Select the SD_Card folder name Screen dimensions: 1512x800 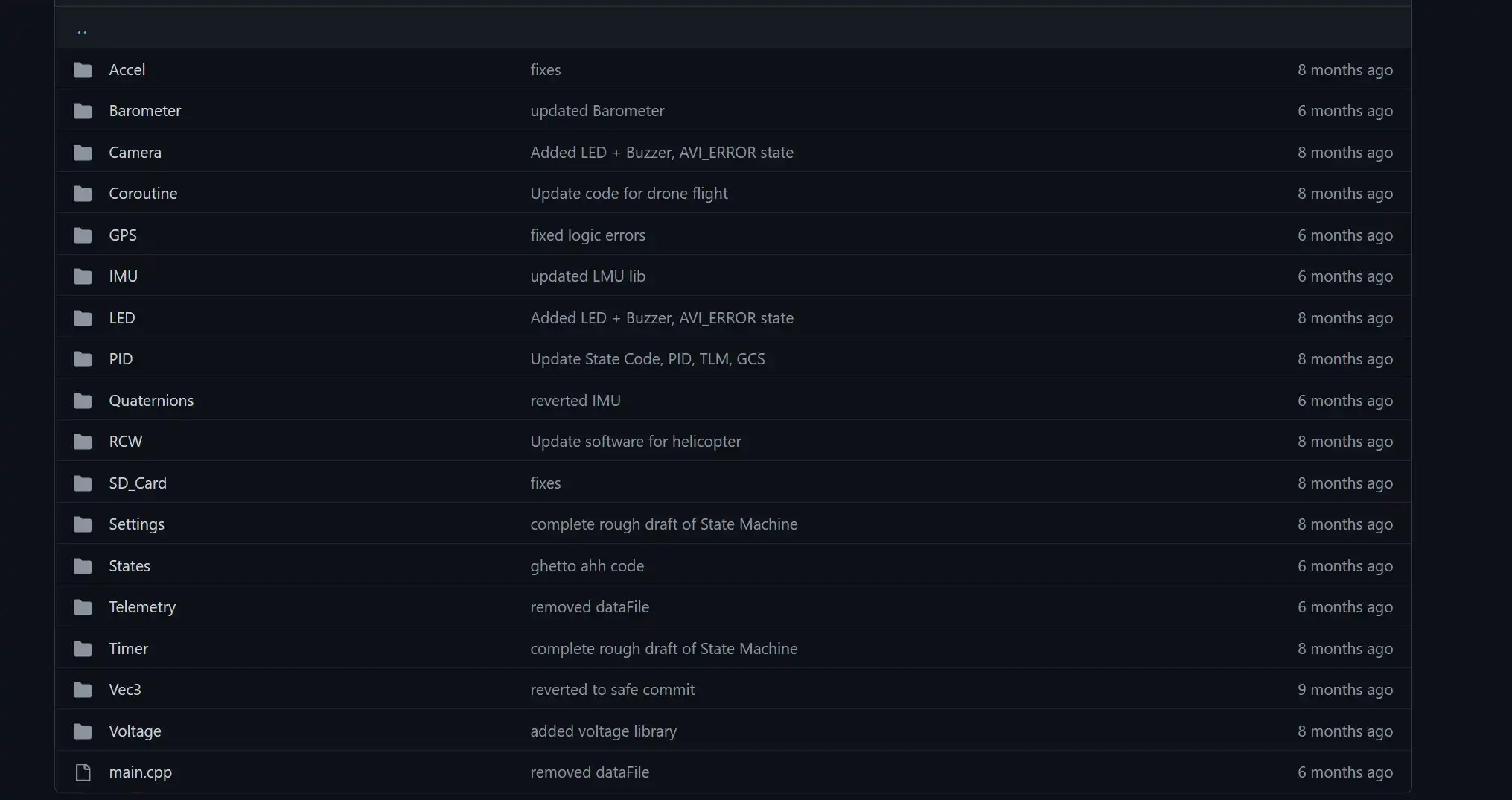(x=138, y=483)
